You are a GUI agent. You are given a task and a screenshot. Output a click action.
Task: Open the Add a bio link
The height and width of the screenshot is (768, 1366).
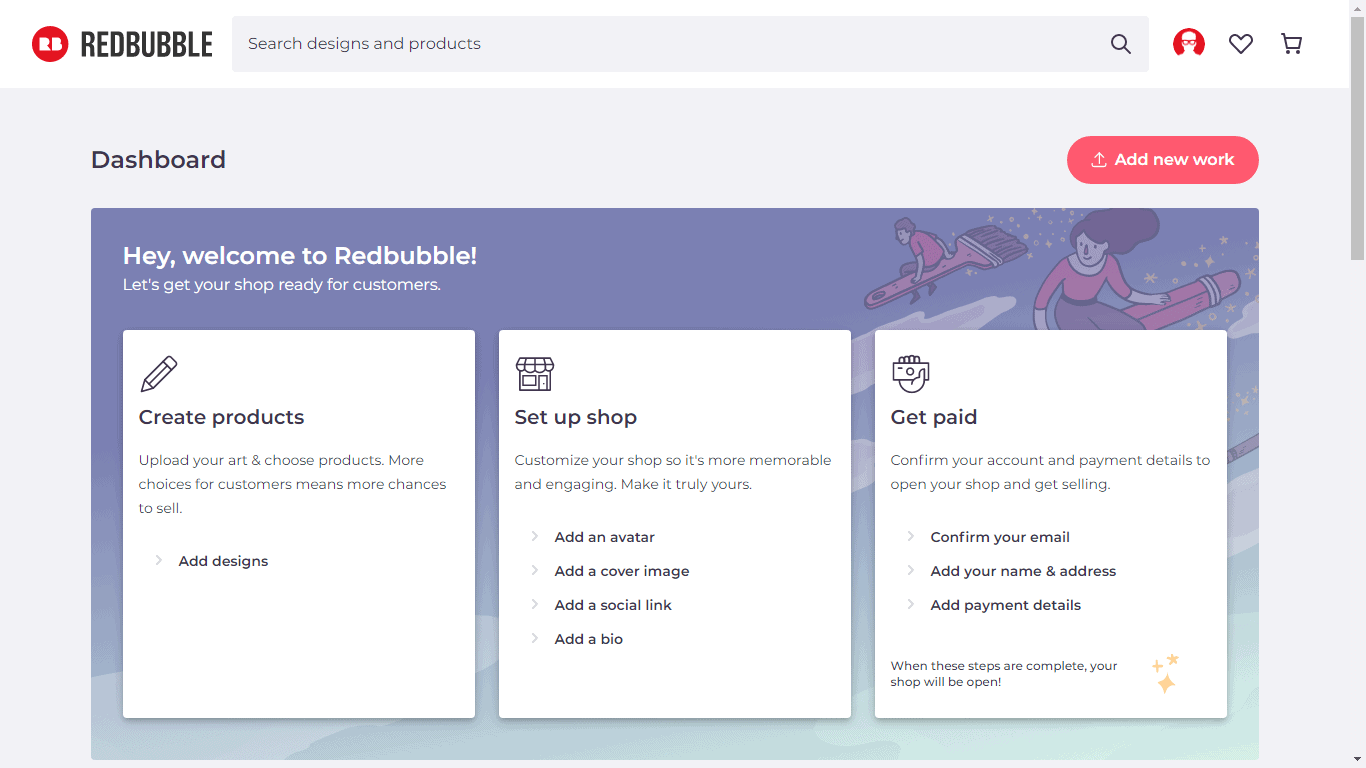[589, 639]
